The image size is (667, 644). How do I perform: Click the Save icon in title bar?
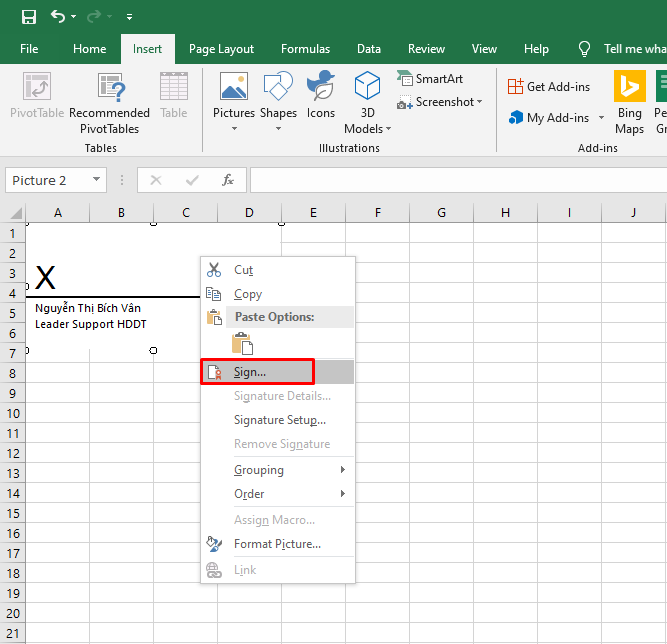28,17
